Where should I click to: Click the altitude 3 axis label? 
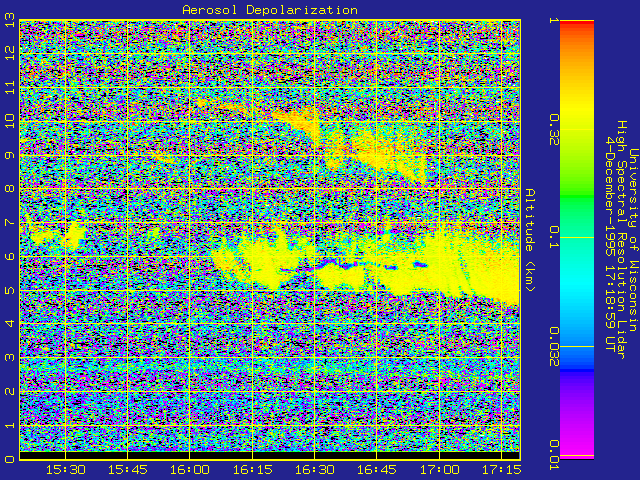tap(10, 358)
